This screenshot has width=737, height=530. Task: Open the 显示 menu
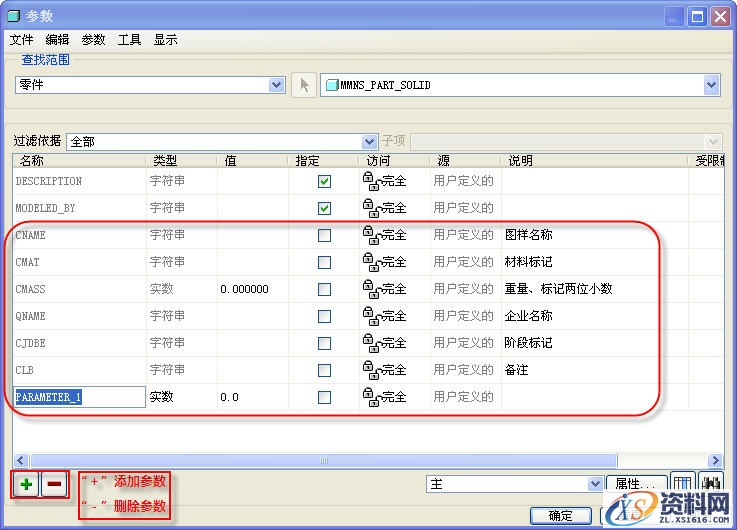click(165, 40)
